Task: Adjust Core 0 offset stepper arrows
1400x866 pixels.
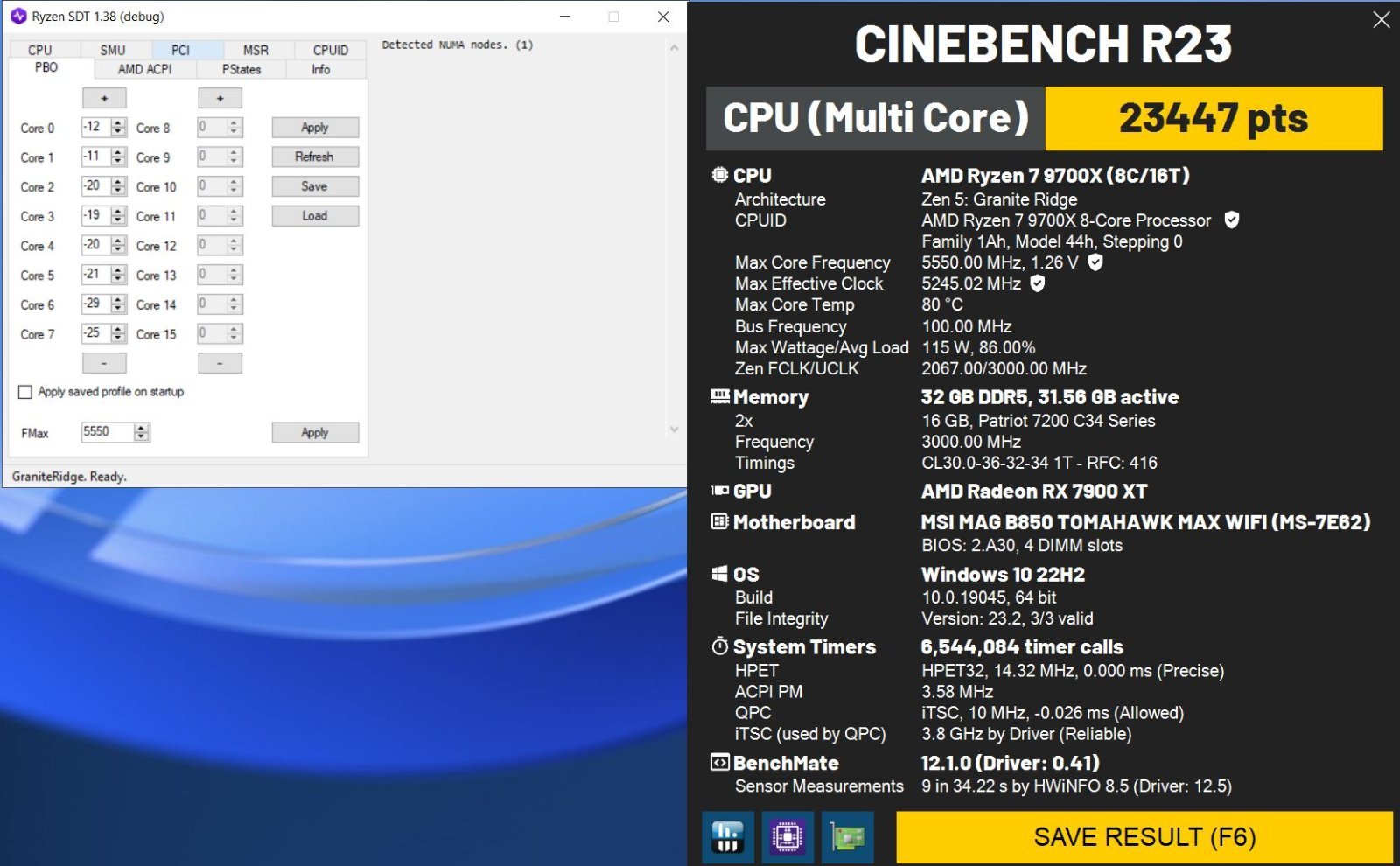Action: click(119, 127)
